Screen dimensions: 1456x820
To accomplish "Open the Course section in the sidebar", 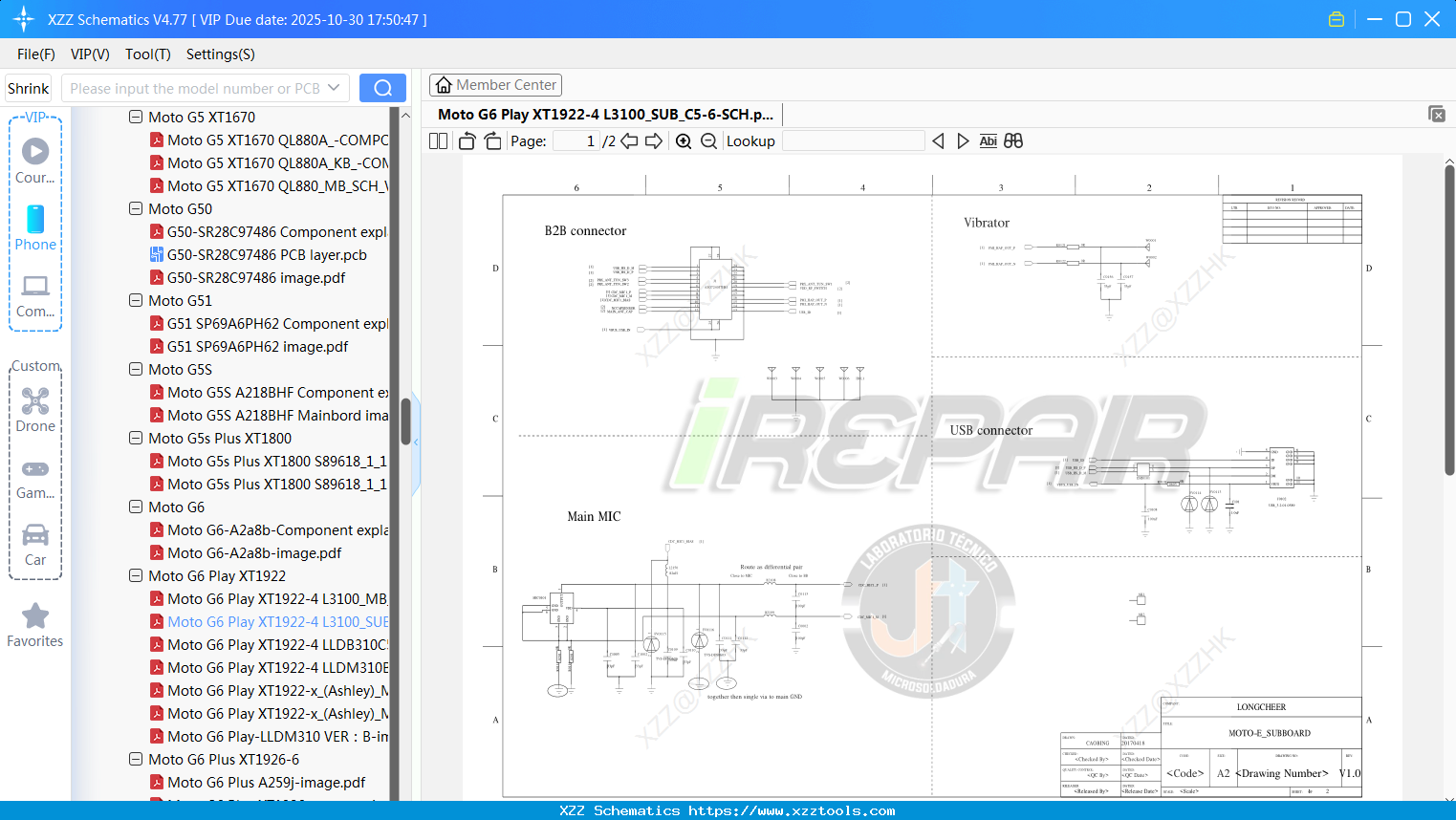I will pyautogui.click(x=35, y=161).
